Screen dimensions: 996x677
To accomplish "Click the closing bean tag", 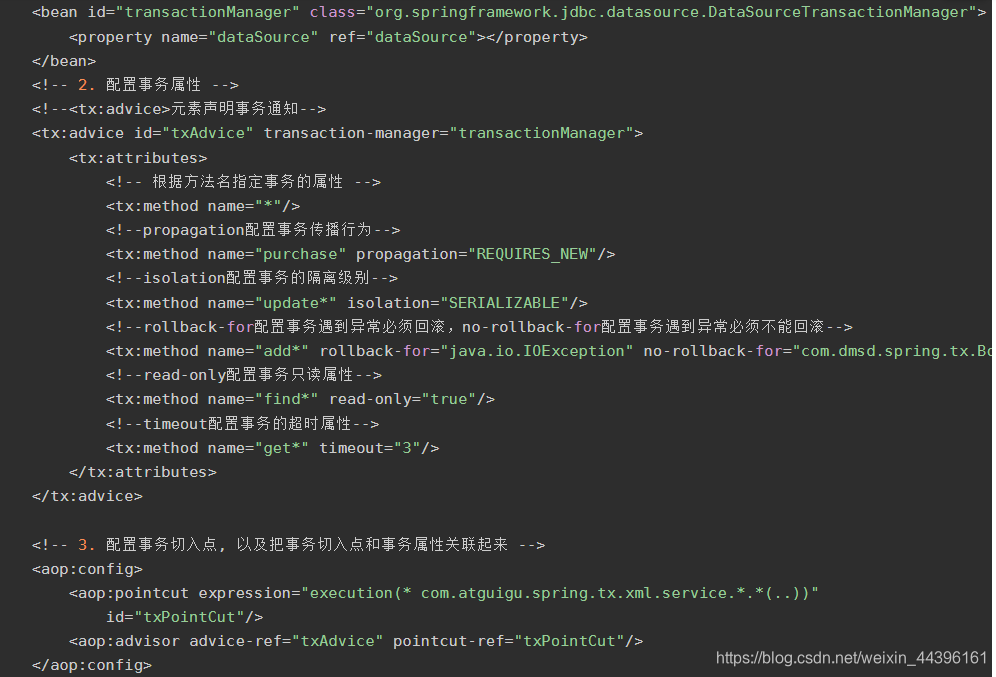I will coord(64,61).
